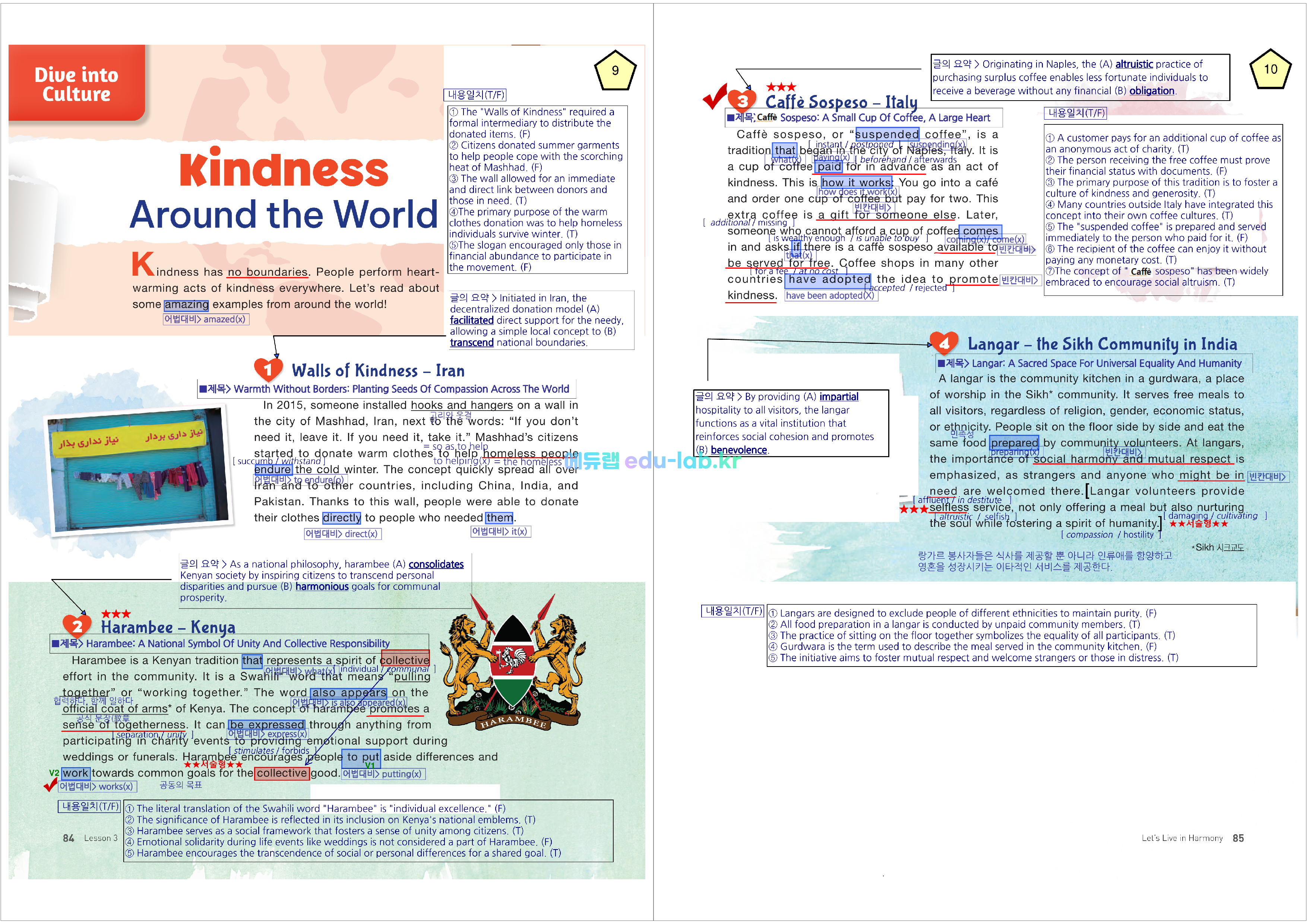Click the '내용일치(T/F)' label above Langar statements
The image size is (1307, 924).
click(733, 611)
